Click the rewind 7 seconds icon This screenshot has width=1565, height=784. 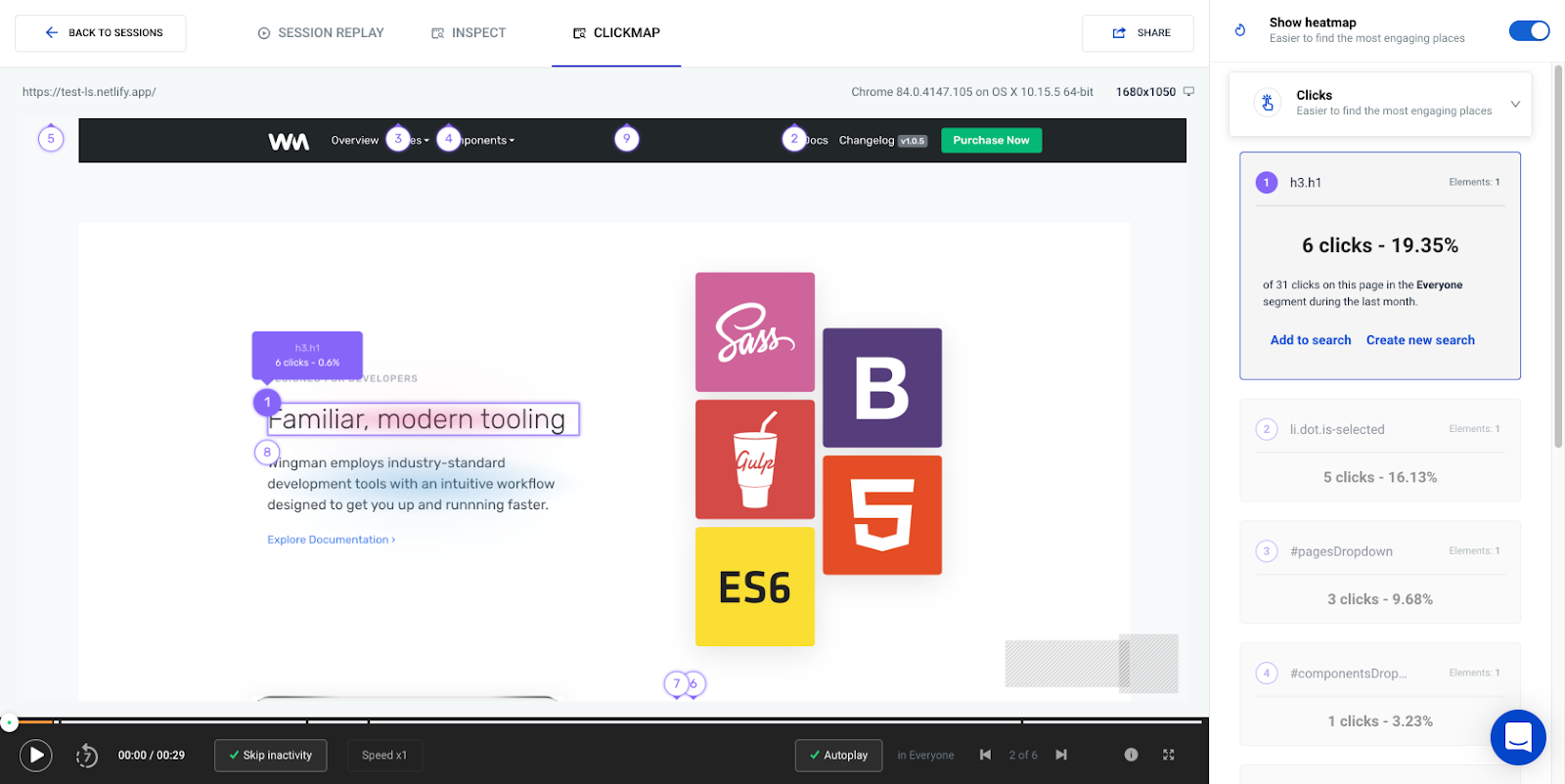click(87, 755)
